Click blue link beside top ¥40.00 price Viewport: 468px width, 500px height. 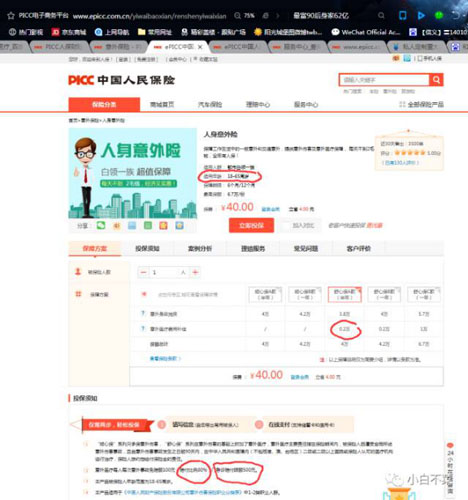pos(271,209)
